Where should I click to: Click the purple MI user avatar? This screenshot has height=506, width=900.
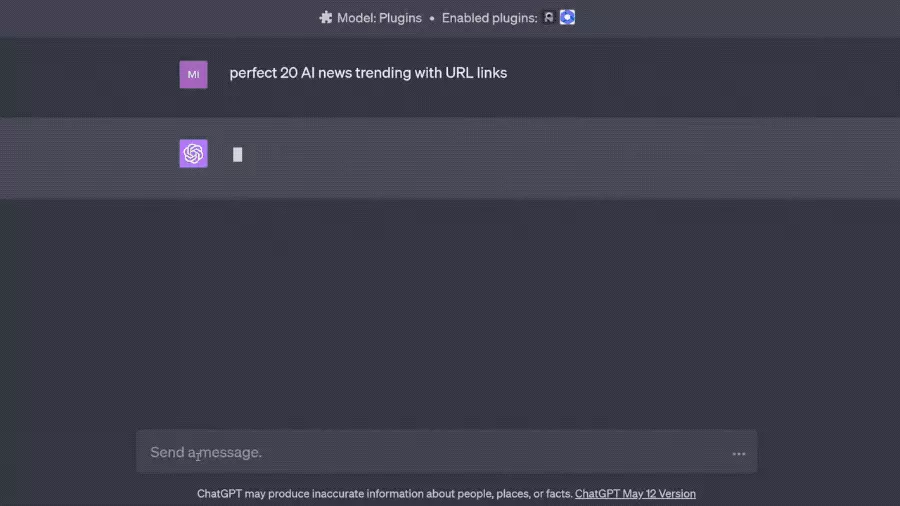[193, 74]
